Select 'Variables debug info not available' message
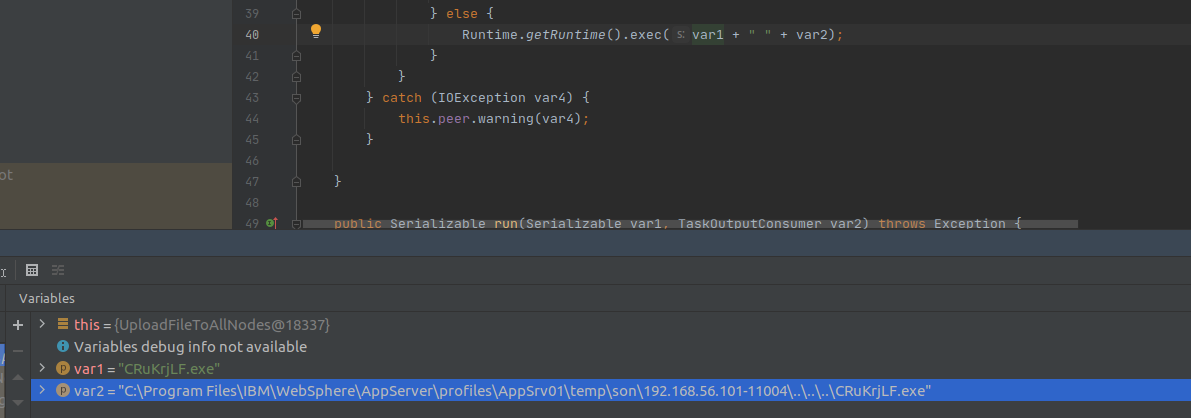This screenshot has width=1191, height=418. pyautogui.click(x=190, y=347)
